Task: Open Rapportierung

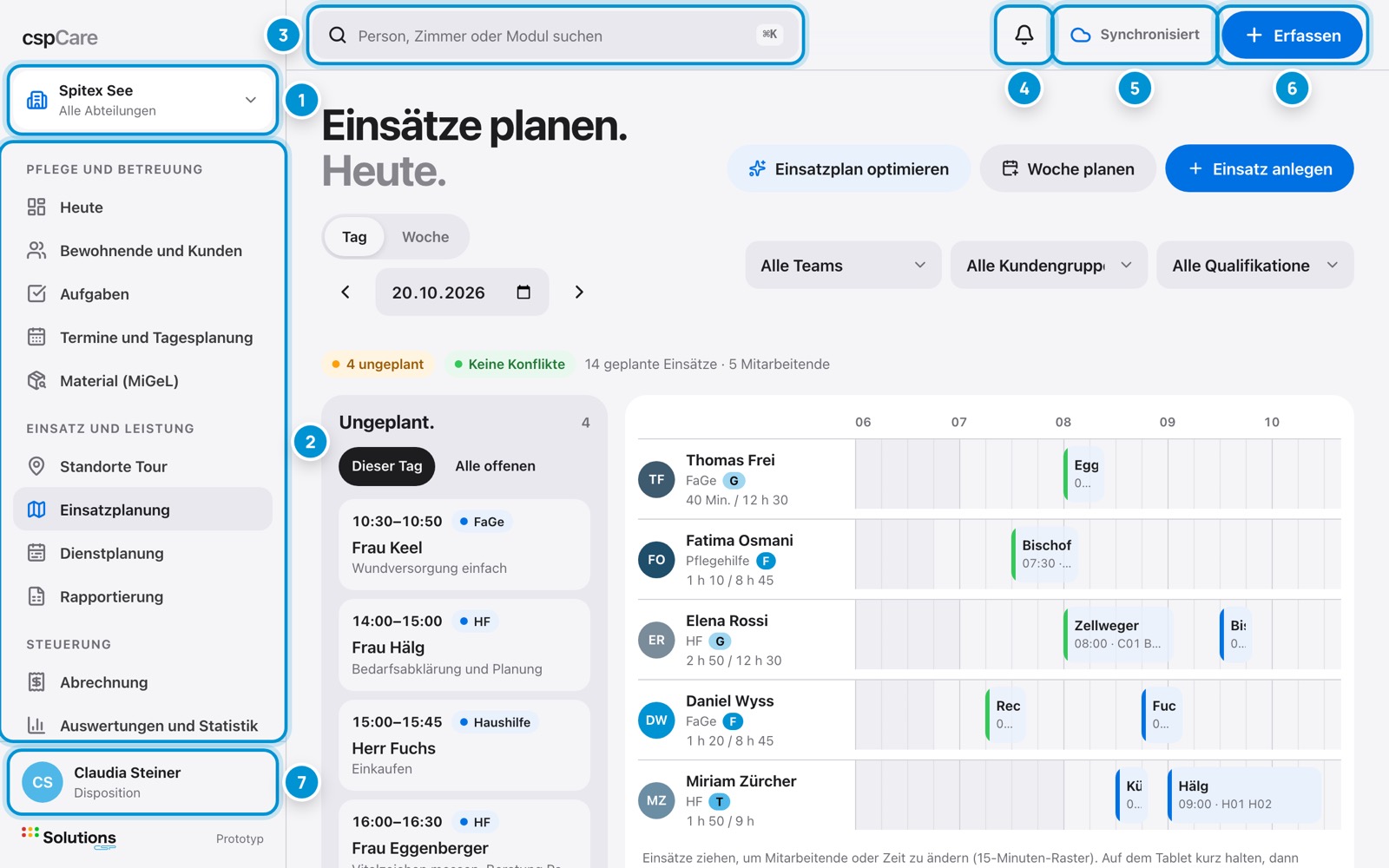Action: click(x=142, y=597)
